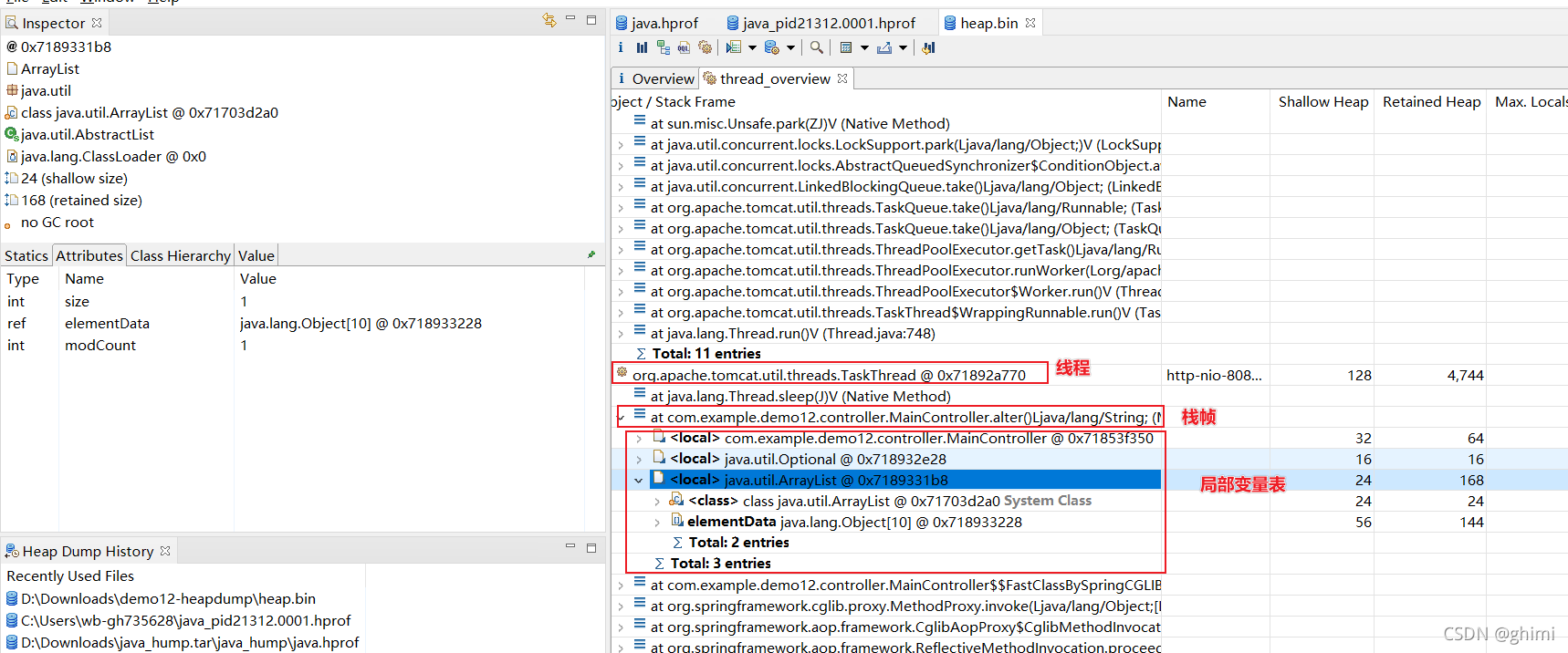This screenshot has height=653, width=1568.
Task: Expand the class java.util.ArrayList System Class node
Action: coord(657,502)
